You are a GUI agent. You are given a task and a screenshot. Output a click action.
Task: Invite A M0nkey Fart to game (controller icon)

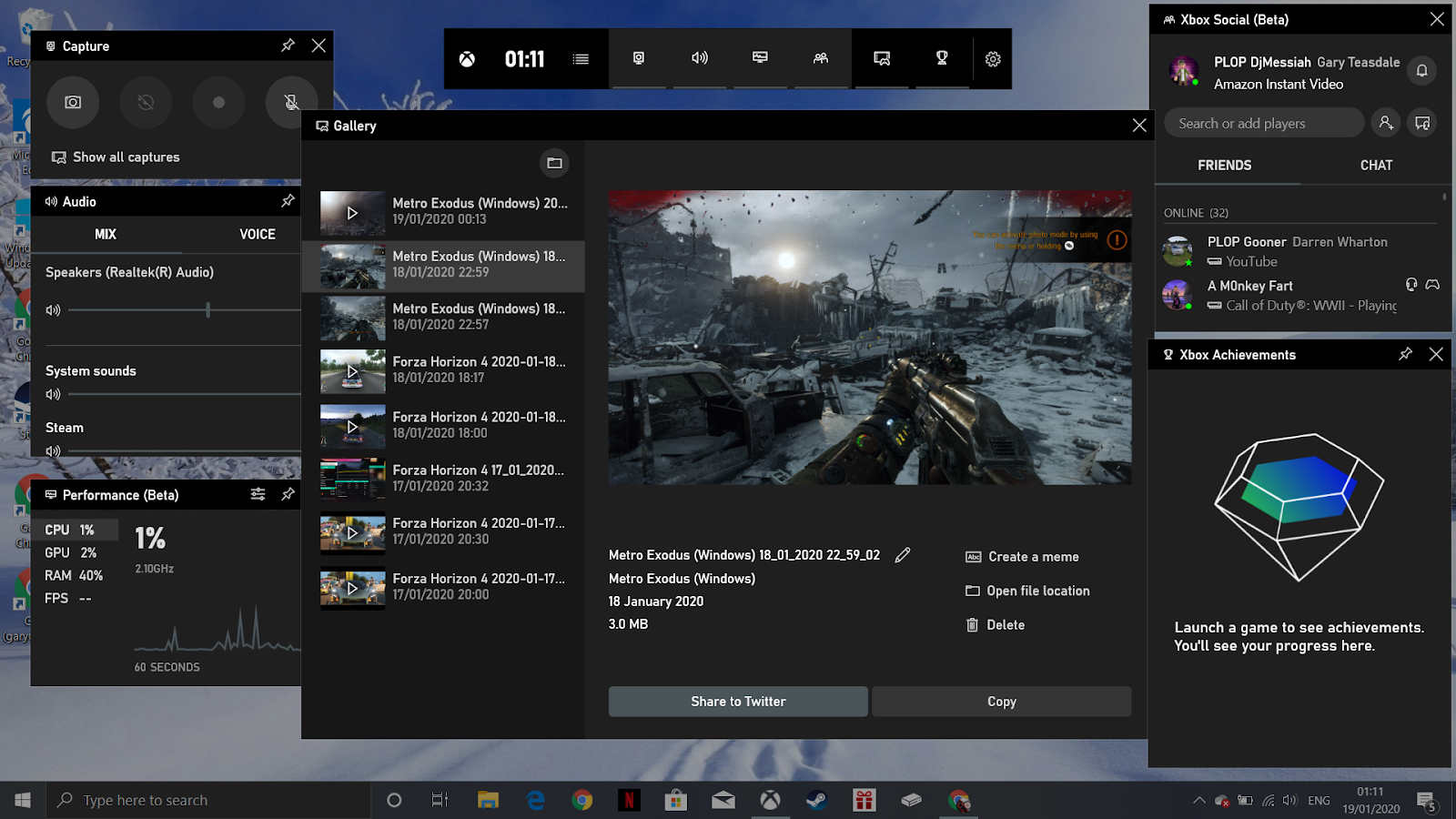[x=1432, y=285]
